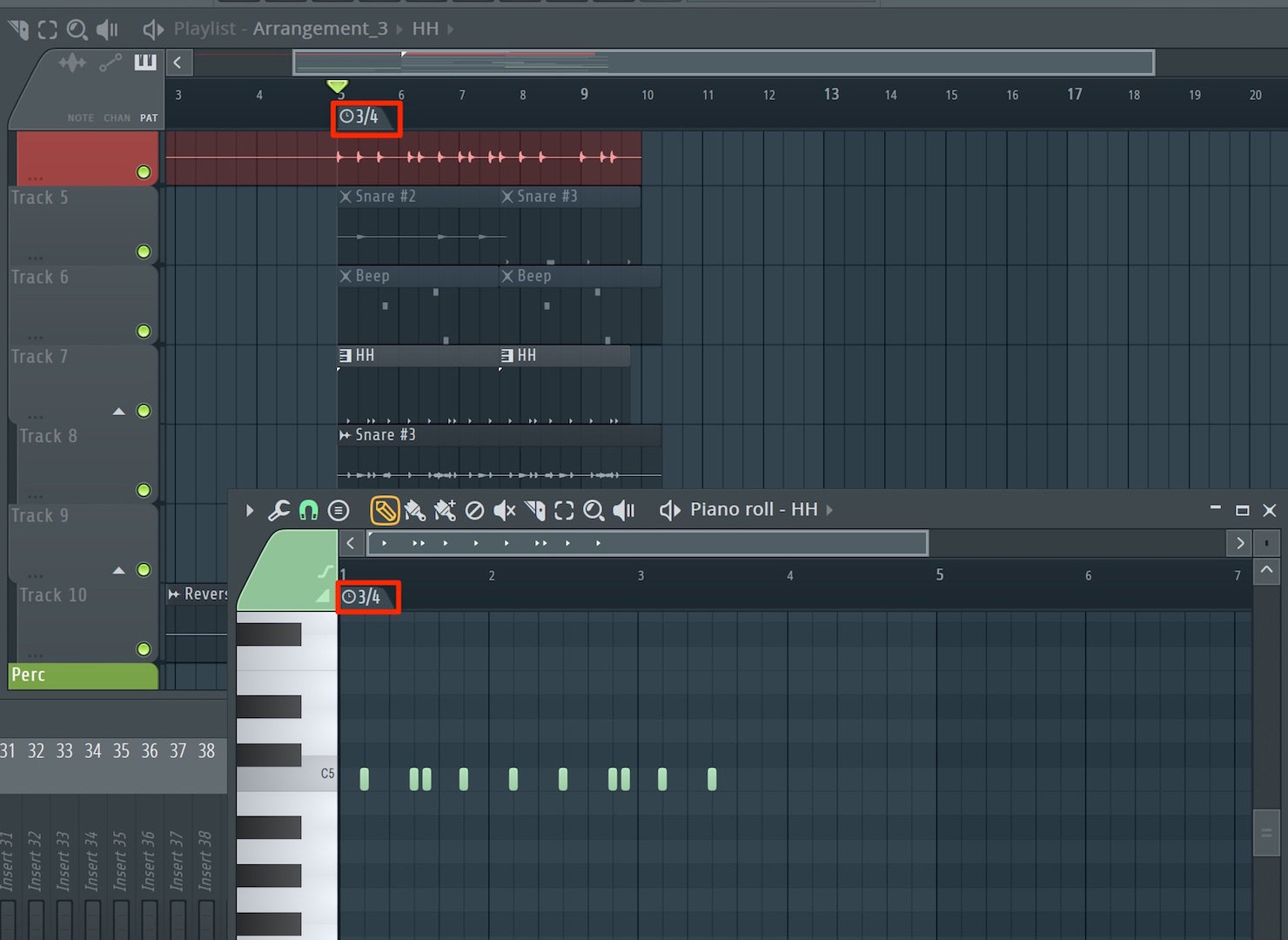The image size is (1288, 940).
Task: Open the Snare #2 clip menu icon
Action: tap(345, 197)
